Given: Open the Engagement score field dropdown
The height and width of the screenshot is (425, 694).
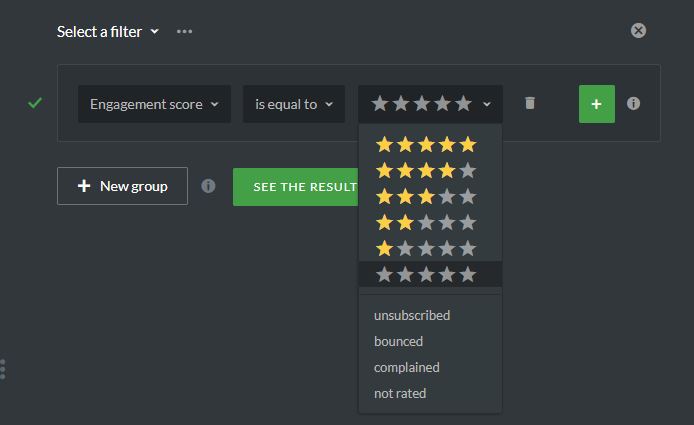Looking at the screenshot, I should tap(154, 104).
